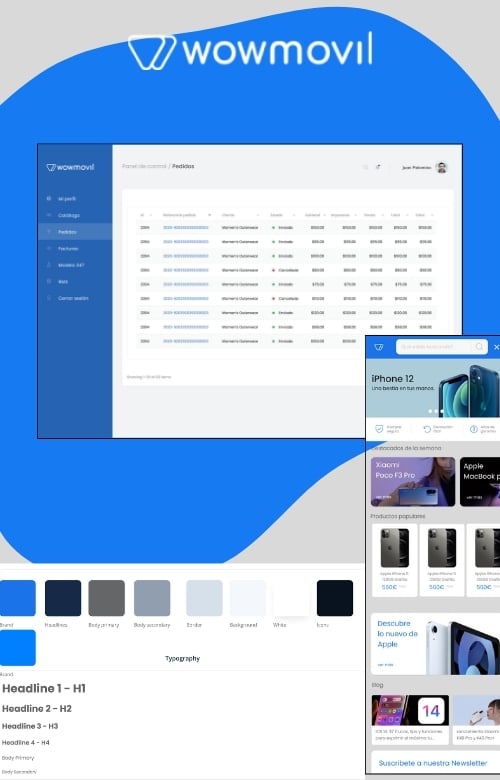
Task: Select the second carousel dot on iPhone banner
Action: pos(436,411)
